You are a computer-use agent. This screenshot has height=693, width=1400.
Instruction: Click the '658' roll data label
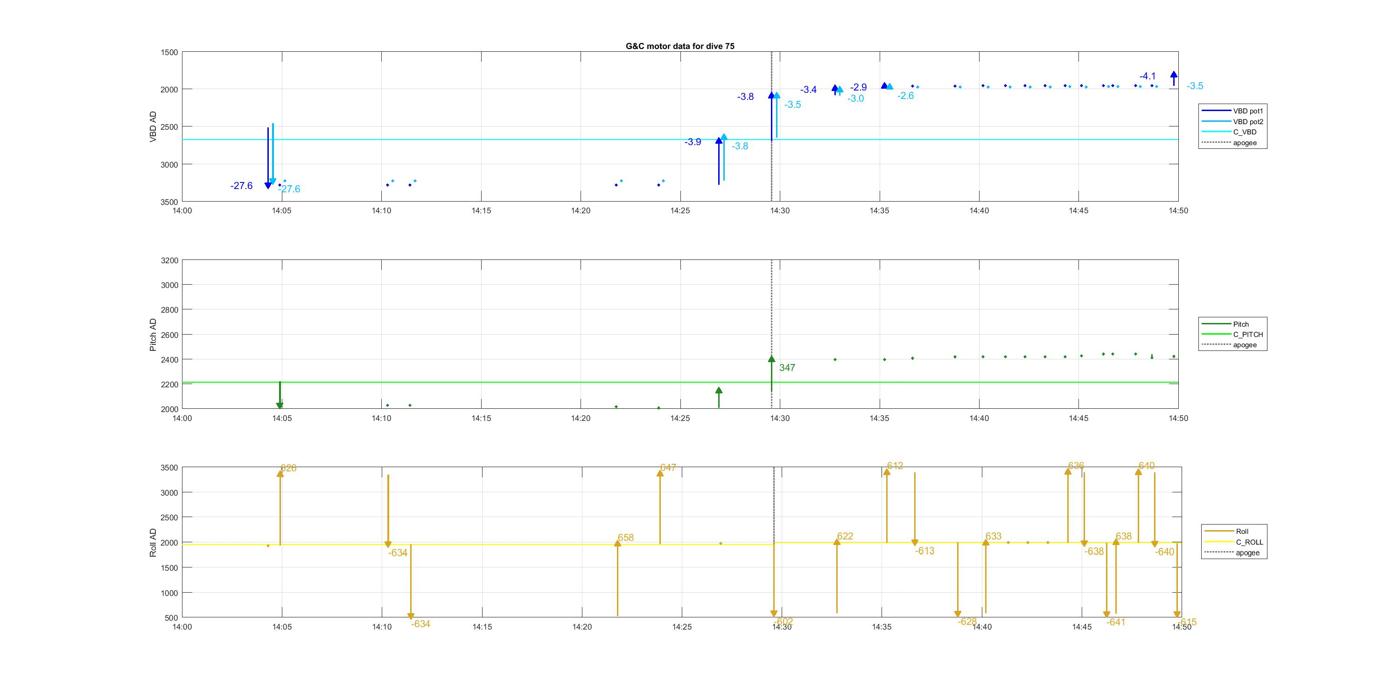pos(626,538)
